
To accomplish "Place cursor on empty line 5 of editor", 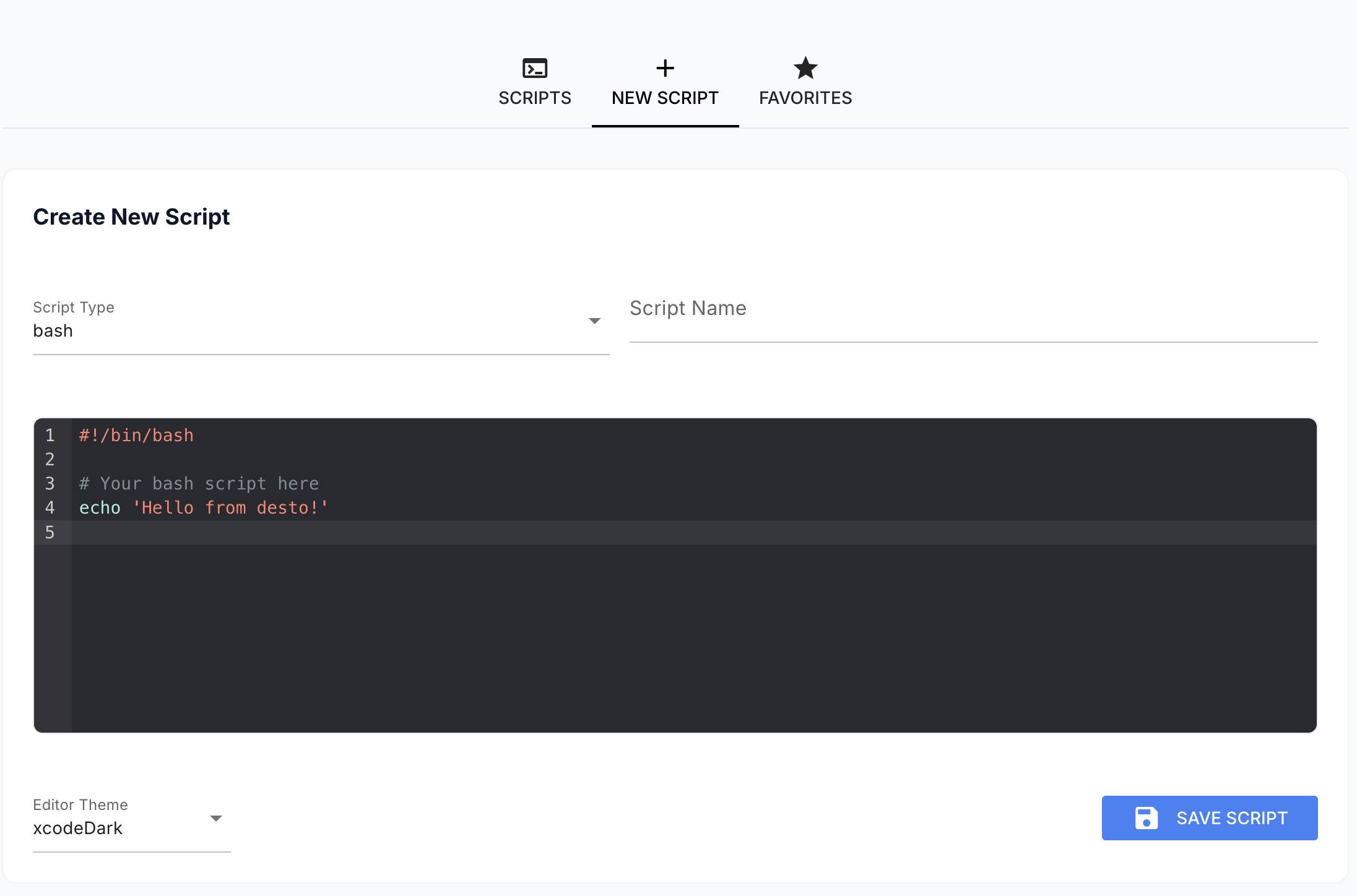I will (x=693, y=532).
